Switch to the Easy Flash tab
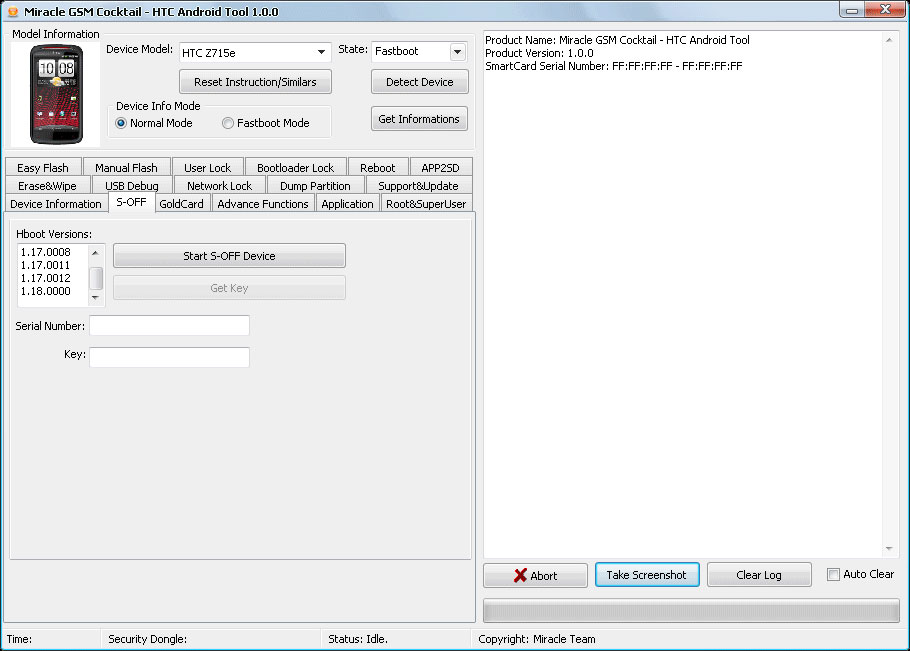The width and height of the screenshot is (910, 651). pos(43,168)
